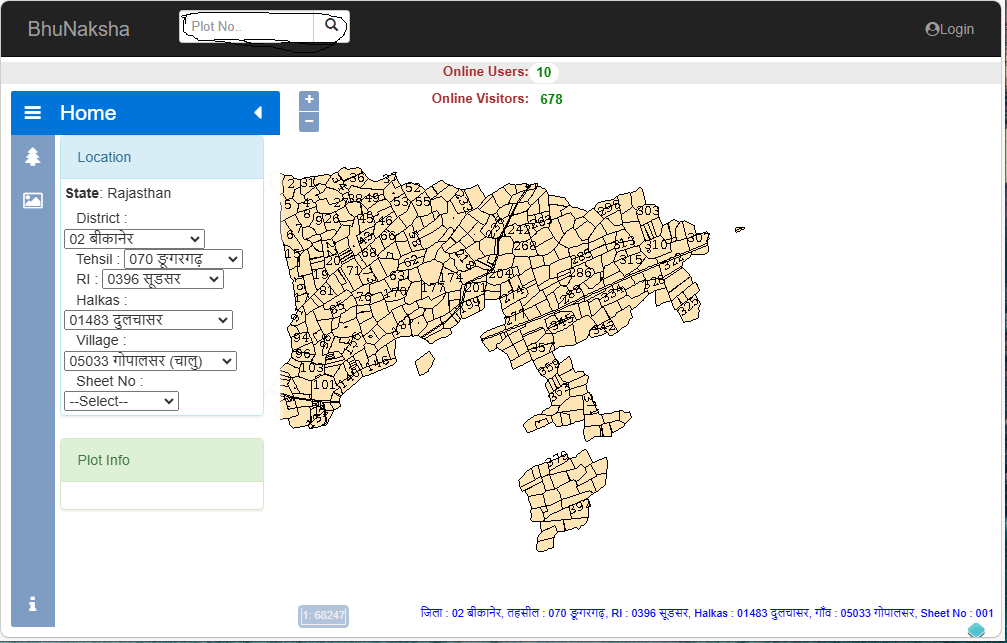Viewport: 1007px width, 643px height.
Task: Select a Sheet No from dropdown
Action: (121, 401)
